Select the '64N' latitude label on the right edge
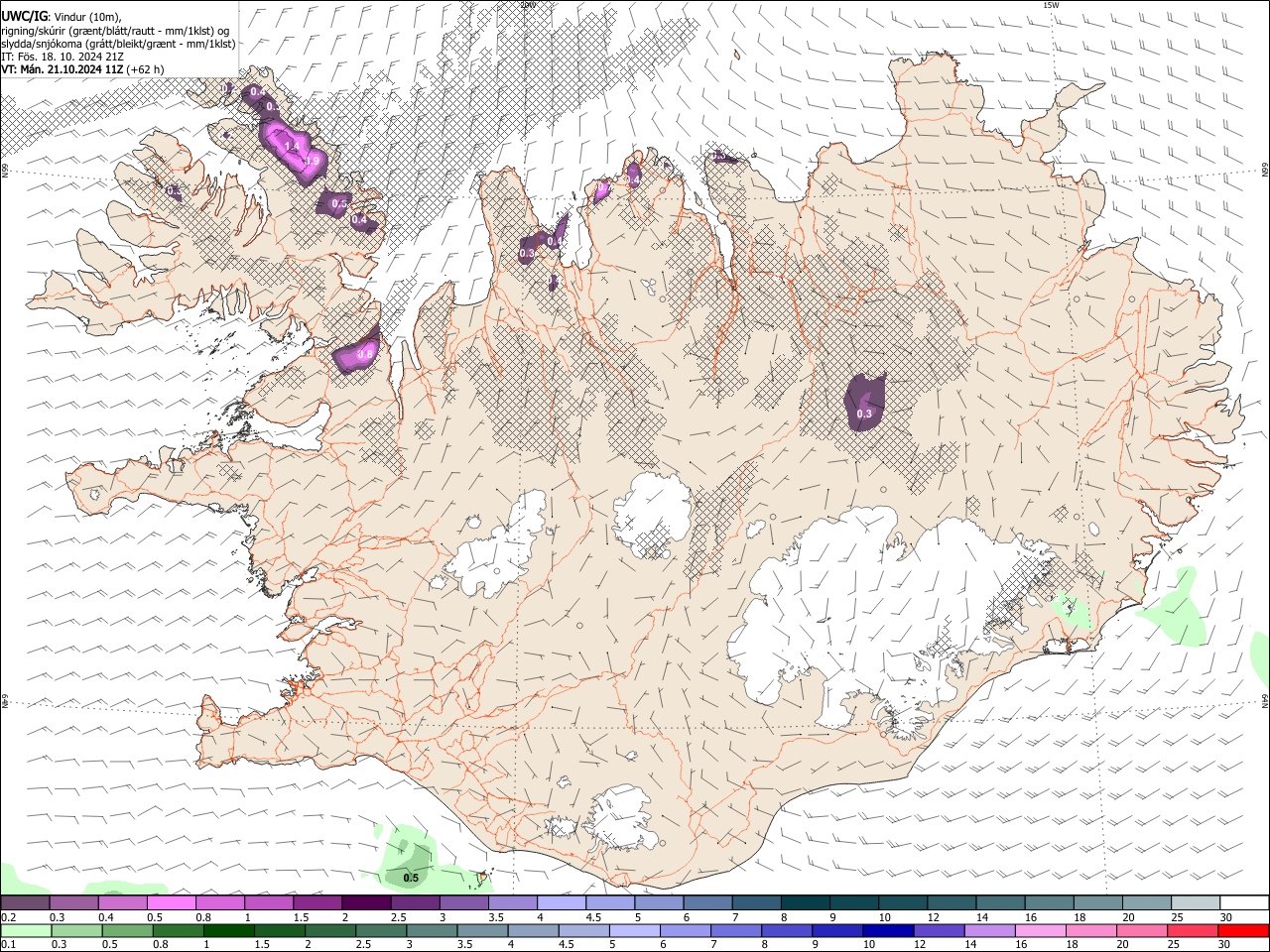Image resolution: width=1270 pixels, height=952 pixels. click(x=1264, y=700)
